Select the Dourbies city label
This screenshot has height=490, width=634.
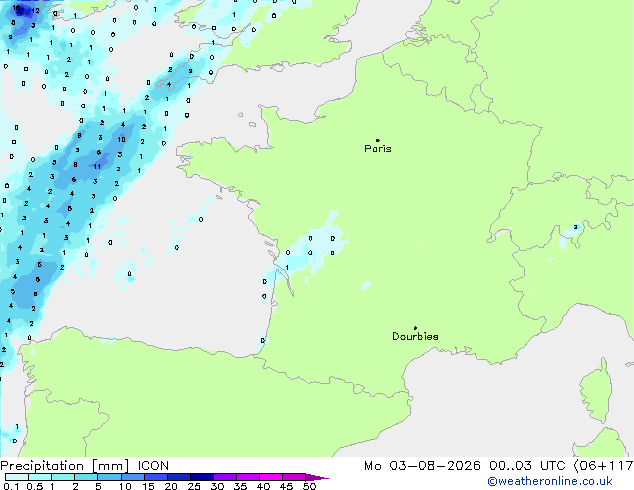point(415,336)
